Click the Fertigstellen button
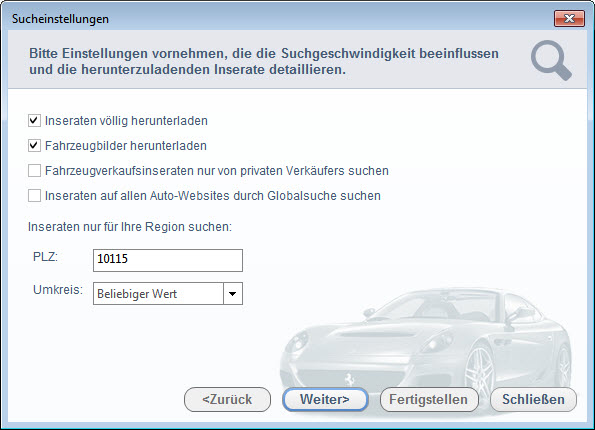 pyautogui.click(x=429, y=399)
